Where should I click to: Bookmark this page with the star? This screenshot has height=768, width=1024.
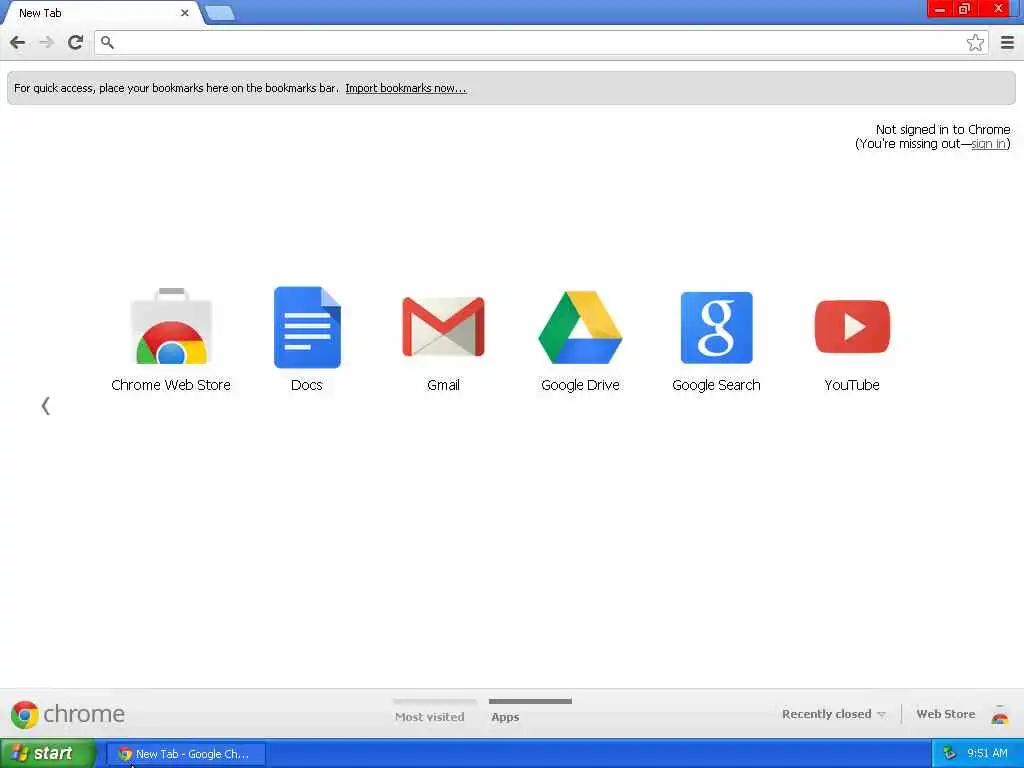point(975,42)
